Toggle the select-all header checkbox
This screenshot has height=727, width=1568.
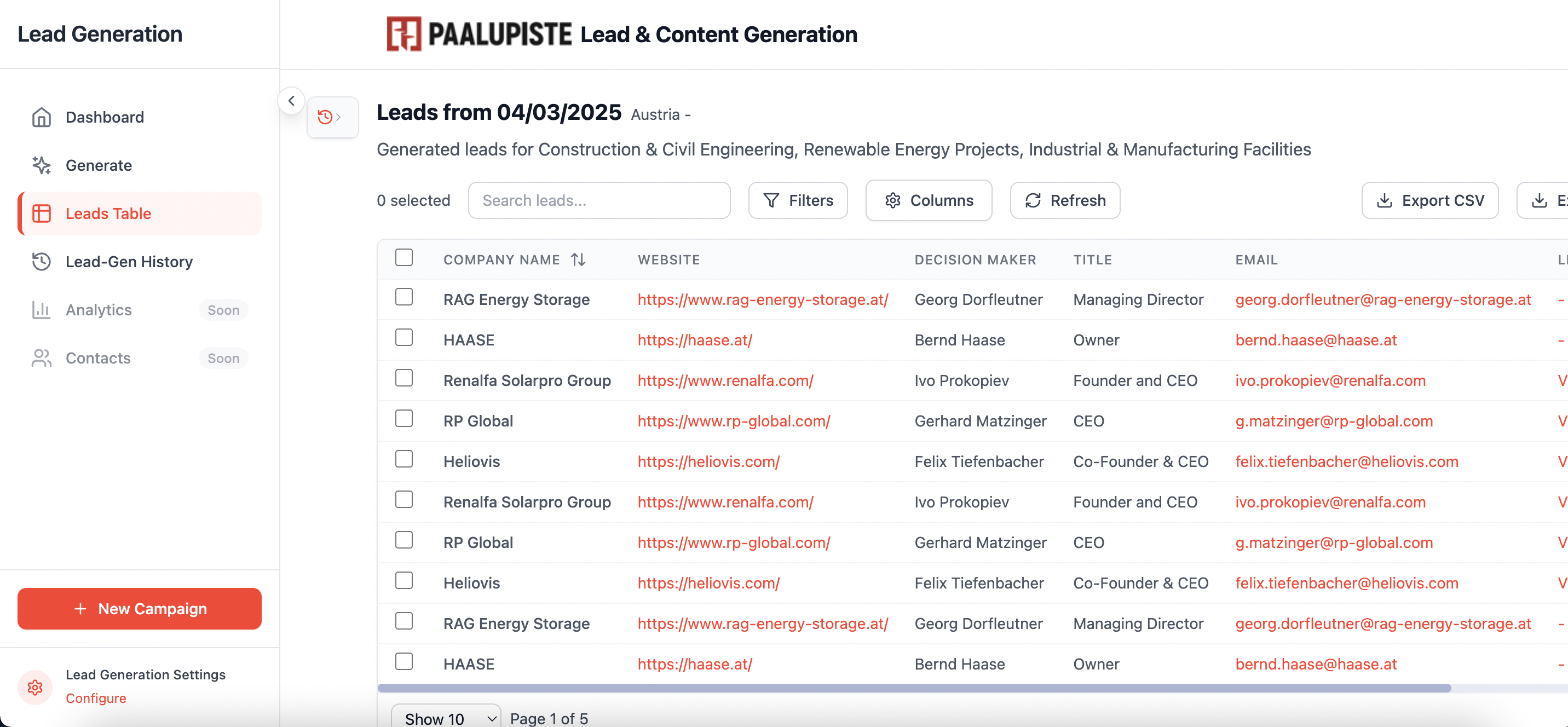[403, 257]
